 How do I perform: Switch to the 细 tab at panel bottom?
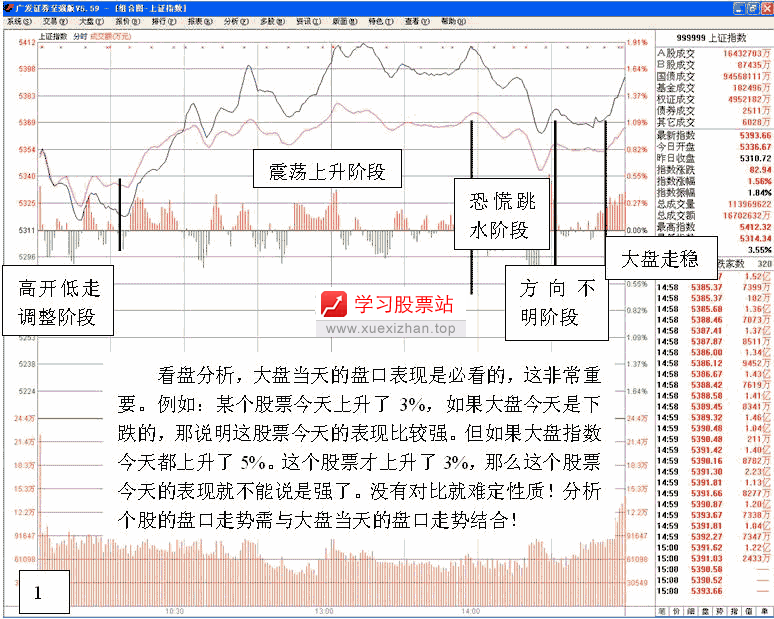tap(691, 611)
